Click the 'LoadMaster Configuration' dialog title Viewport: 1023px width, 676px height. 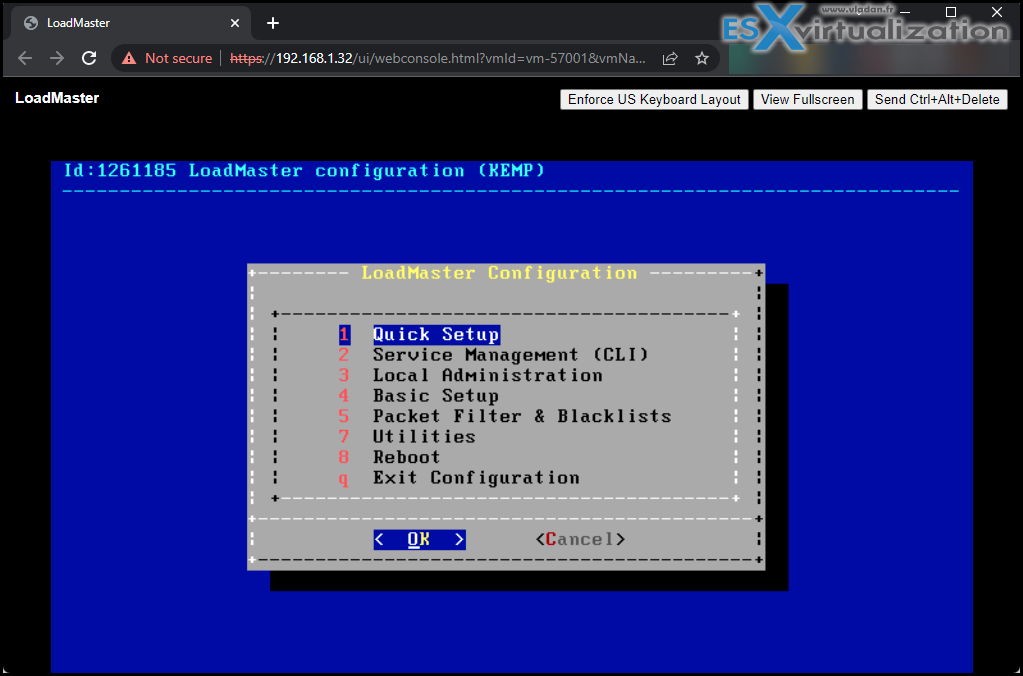[499, 273]
